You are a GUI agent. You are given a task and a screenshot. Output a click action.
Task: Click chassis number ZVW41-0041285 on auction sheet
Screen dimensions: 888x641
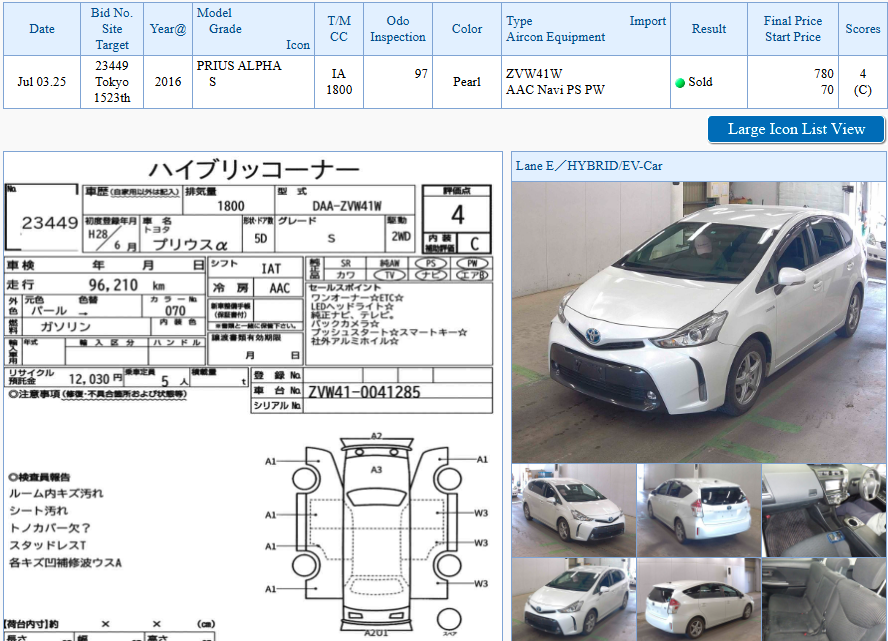pyautogui.click(x=364, y=392)
